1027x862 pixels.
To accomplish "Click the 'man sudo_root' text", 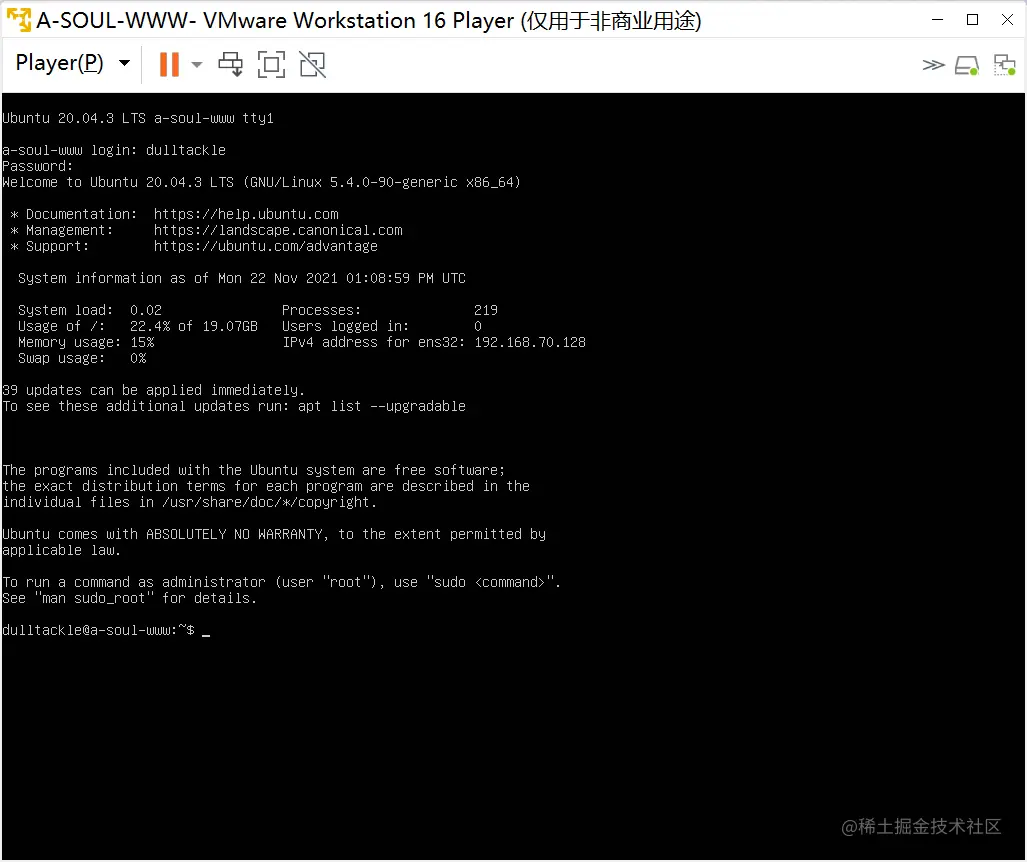I will (x=94, y=598).
